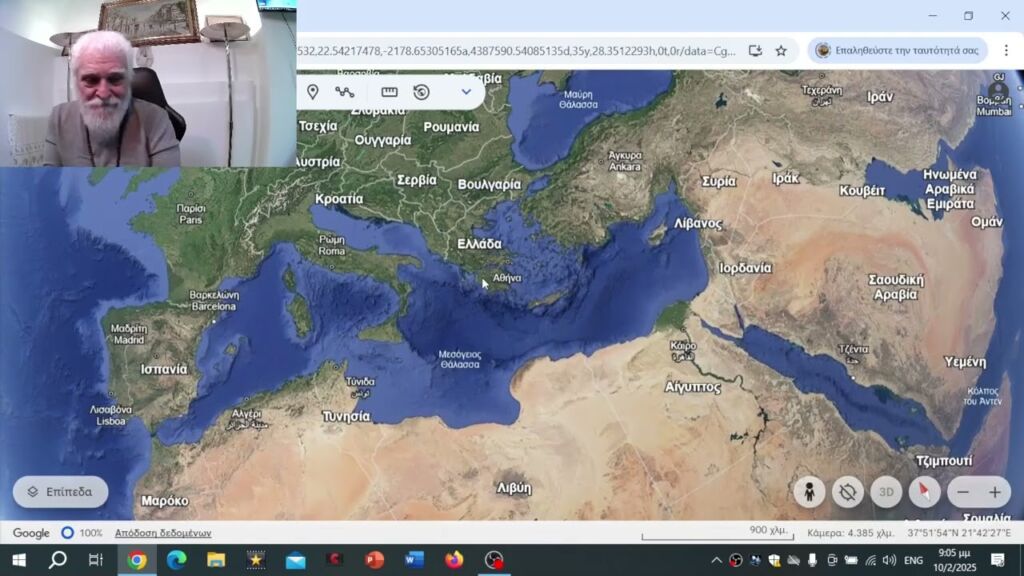Open the Google account avatar on the map
The height and width of the screenshot is (576, 1024).
[x=997, y=91]
